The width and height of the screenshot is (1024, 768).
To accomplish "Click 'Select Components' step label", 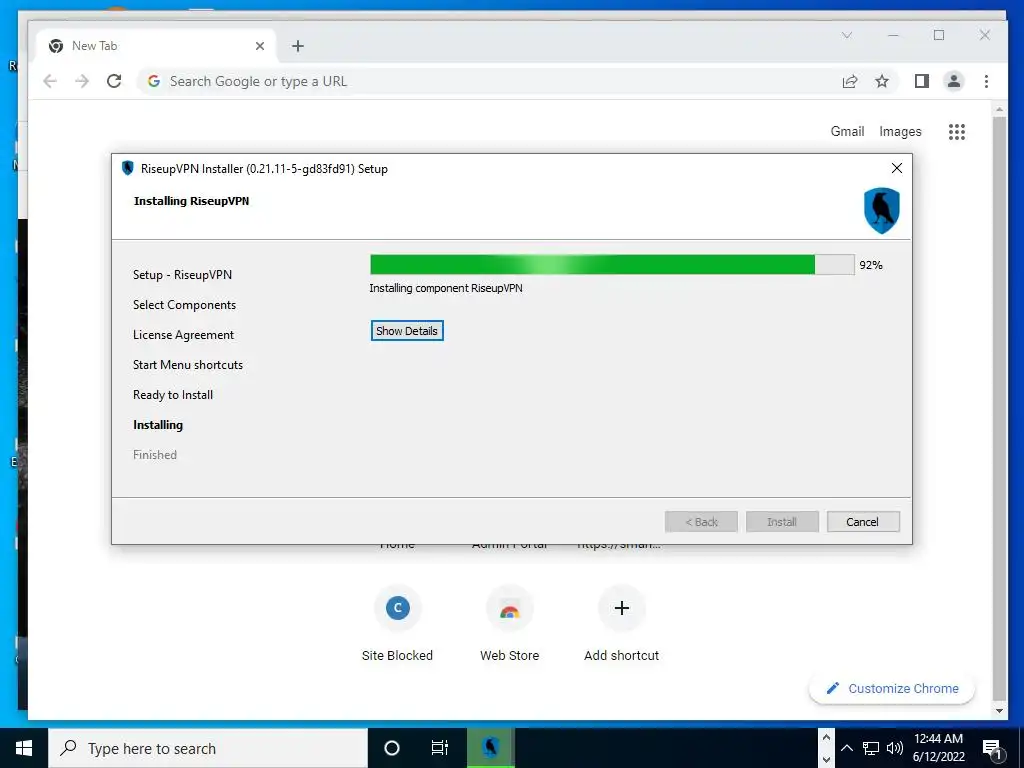I will coord(184,305).
